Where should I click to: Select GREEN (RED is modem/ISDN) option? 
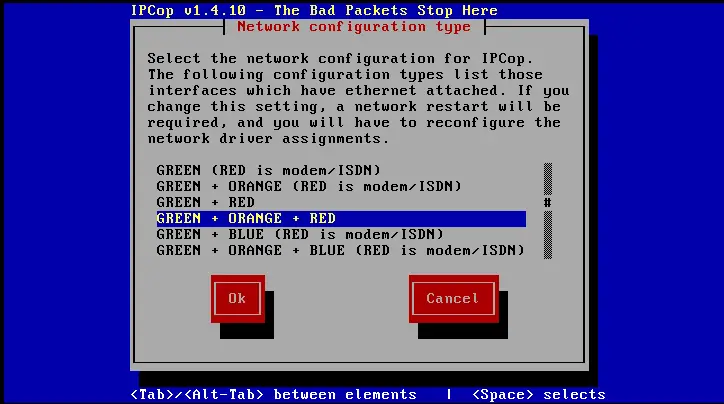pyautogui.click(x=341, y=170)
